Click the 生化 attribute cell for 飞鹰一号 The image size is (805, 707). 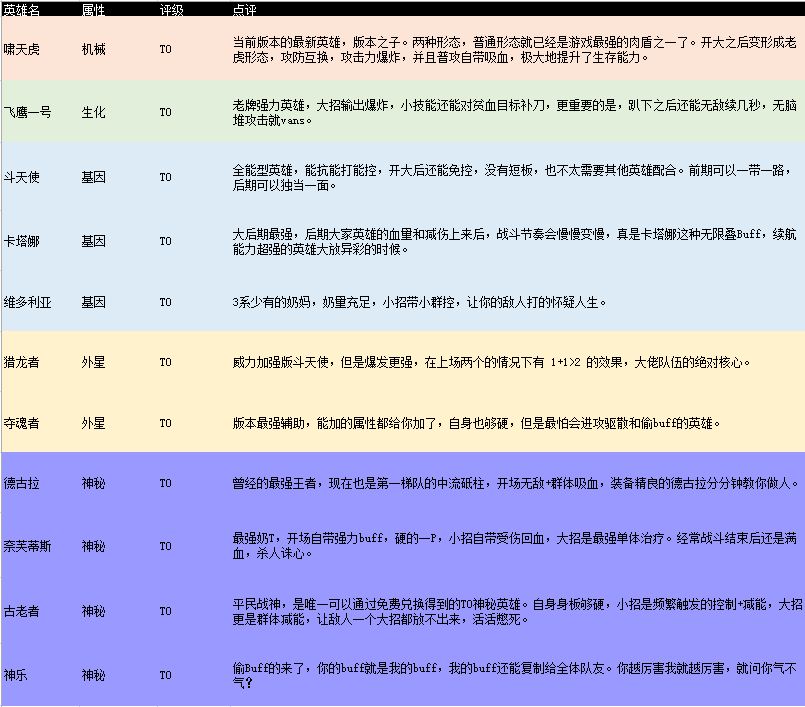click(x=92, y=112)
